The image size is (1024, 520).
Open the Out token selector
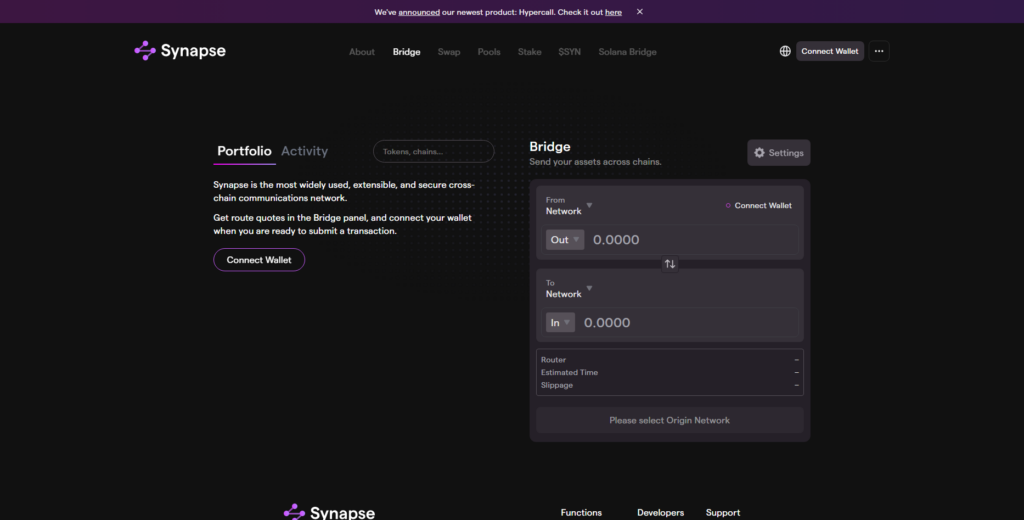565,240
